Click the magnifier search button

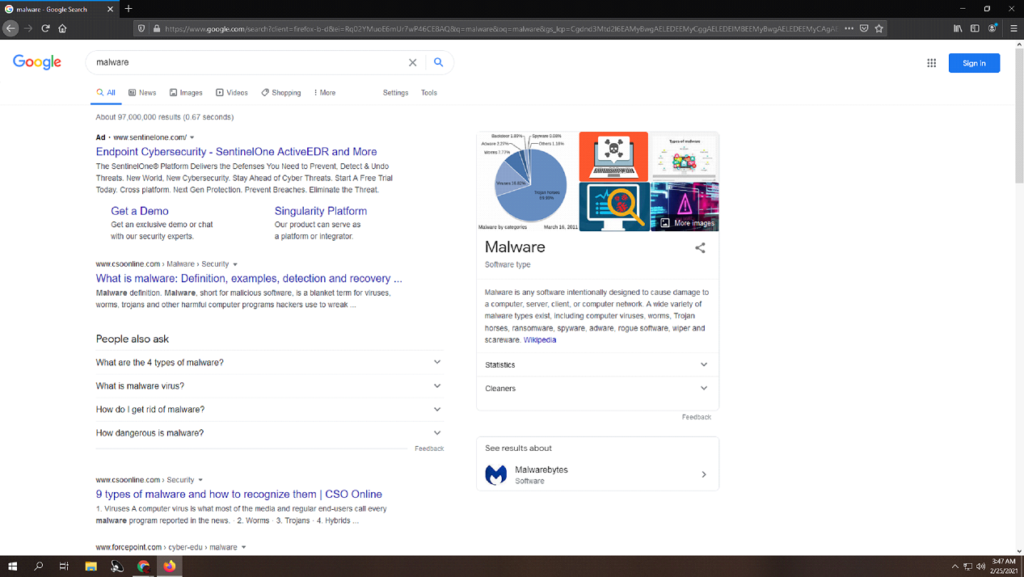click(x=438, y=62)
